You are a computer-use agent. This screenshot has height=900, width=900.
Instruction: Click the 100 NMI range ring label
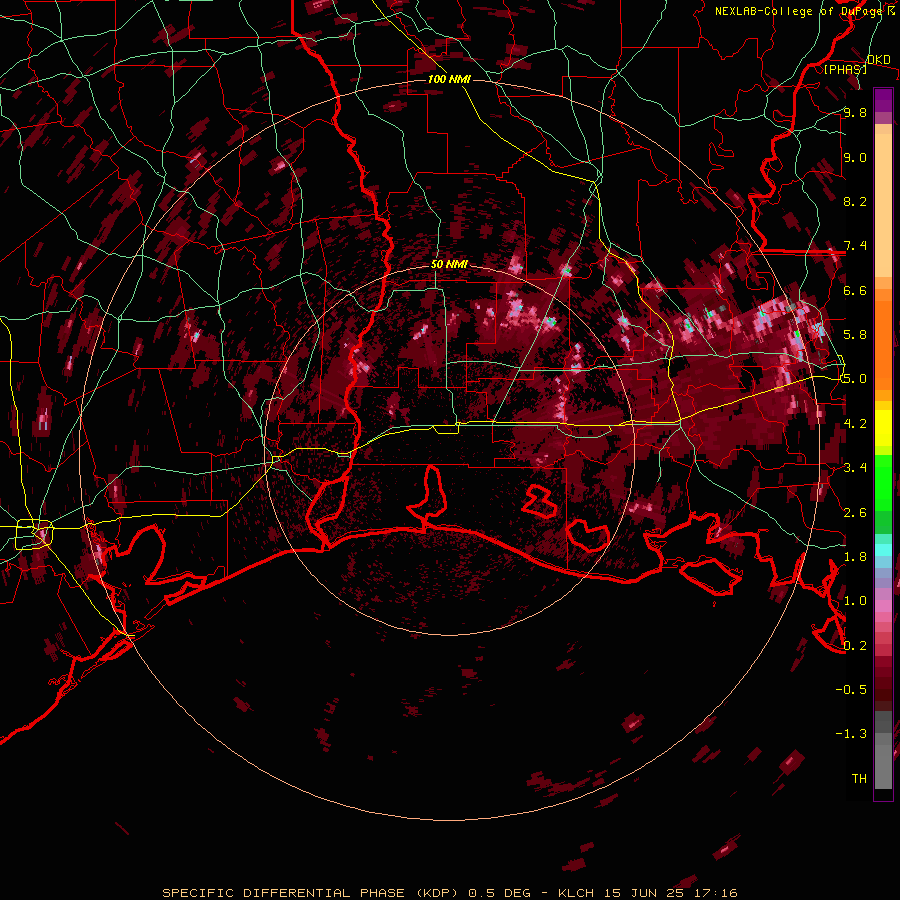(x=449, y=79)
